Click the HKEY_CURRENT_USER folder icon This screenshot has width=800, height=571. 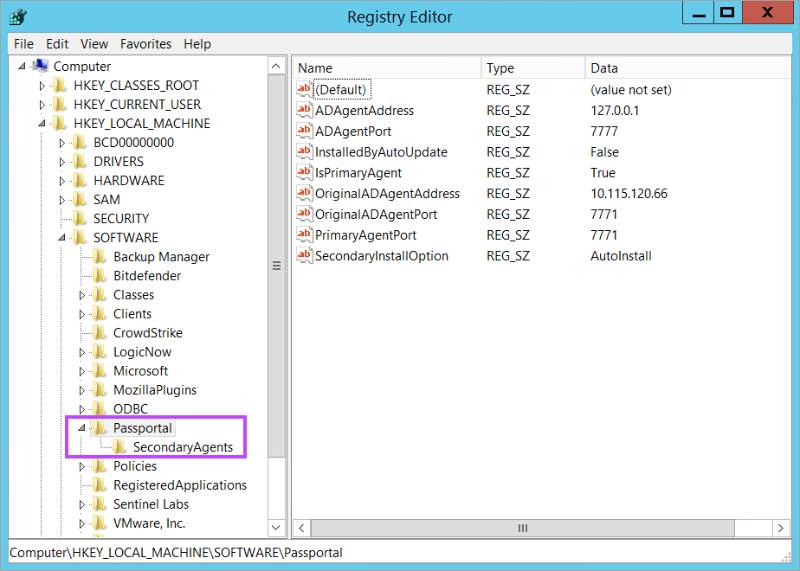pyautogui.click(x=60, y=104)
